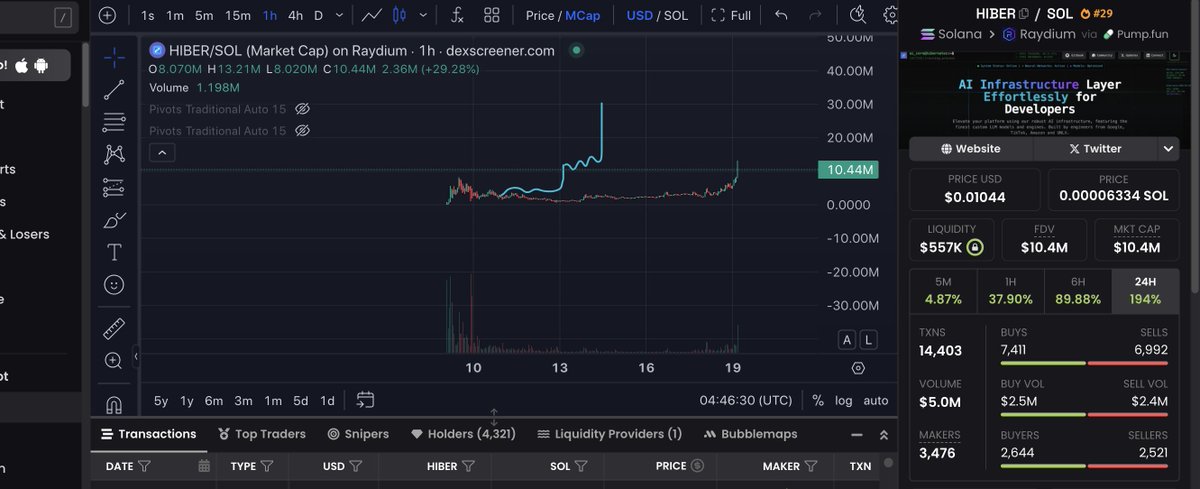This screenshot has width=1200, height=489.
Task: Toggle percent scale mode
Action: coord(818,400)
